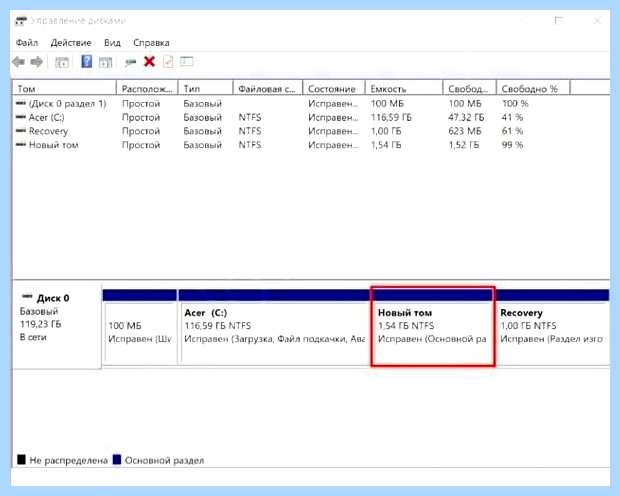Select the 100 МБ partition block on Диск 0
This screenshot has width=620, height=496.
[x=140, y=325]
